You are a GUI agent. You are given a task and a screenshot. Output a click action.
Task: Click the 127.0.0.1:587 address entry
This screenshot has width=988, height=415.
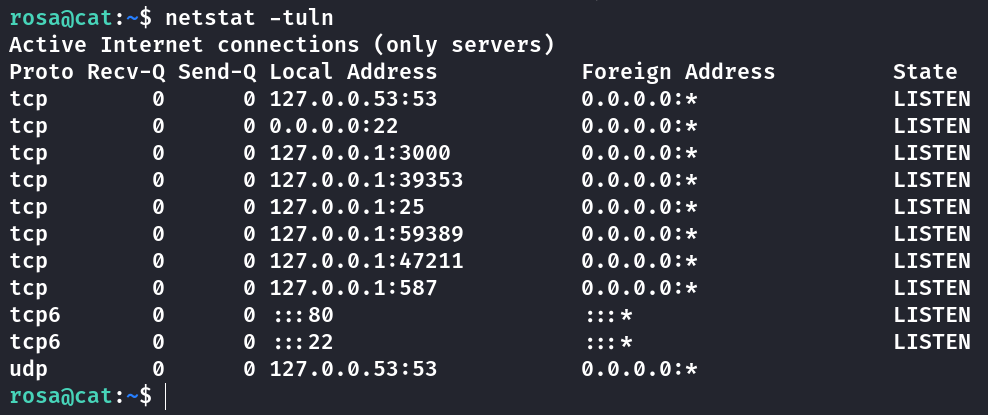pyautogui.click(x=353, y=288)
